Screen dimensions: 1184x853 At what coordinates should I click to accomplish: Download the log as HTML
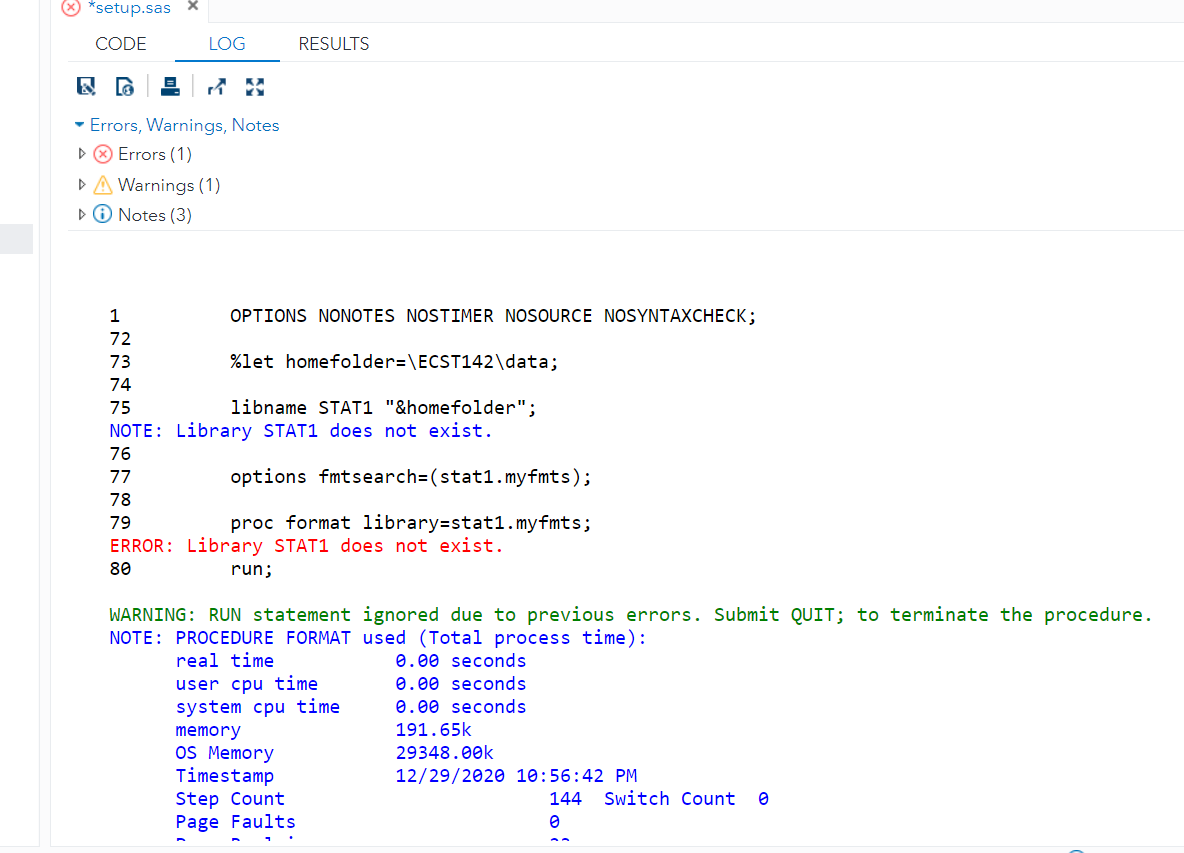coord(125,86)
